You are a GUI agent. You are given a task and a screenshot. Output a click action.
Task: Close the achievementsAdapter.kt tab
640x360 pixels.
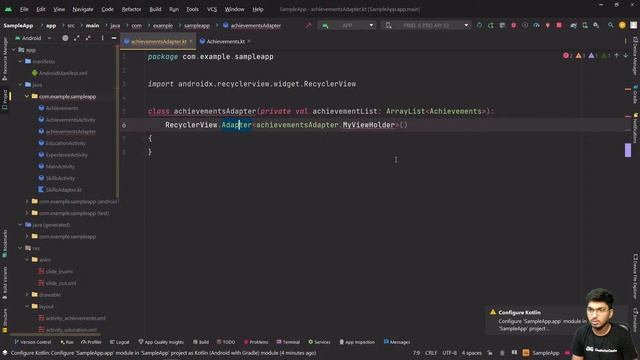[x=191, y=41]
